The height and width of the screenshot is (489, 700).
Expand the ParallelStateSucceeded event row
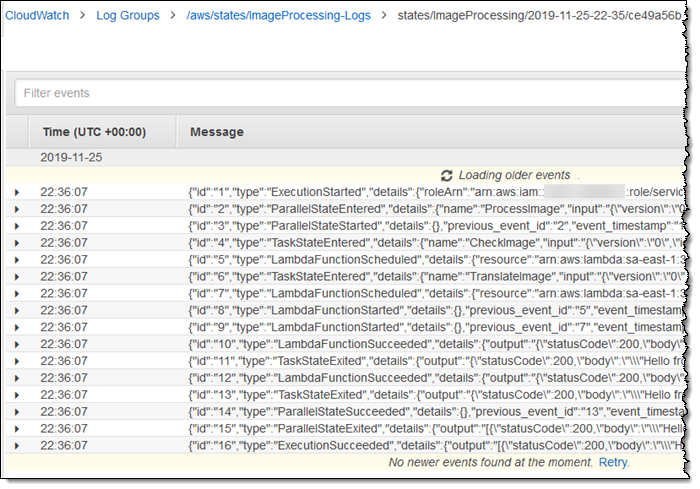click(17, 411)
